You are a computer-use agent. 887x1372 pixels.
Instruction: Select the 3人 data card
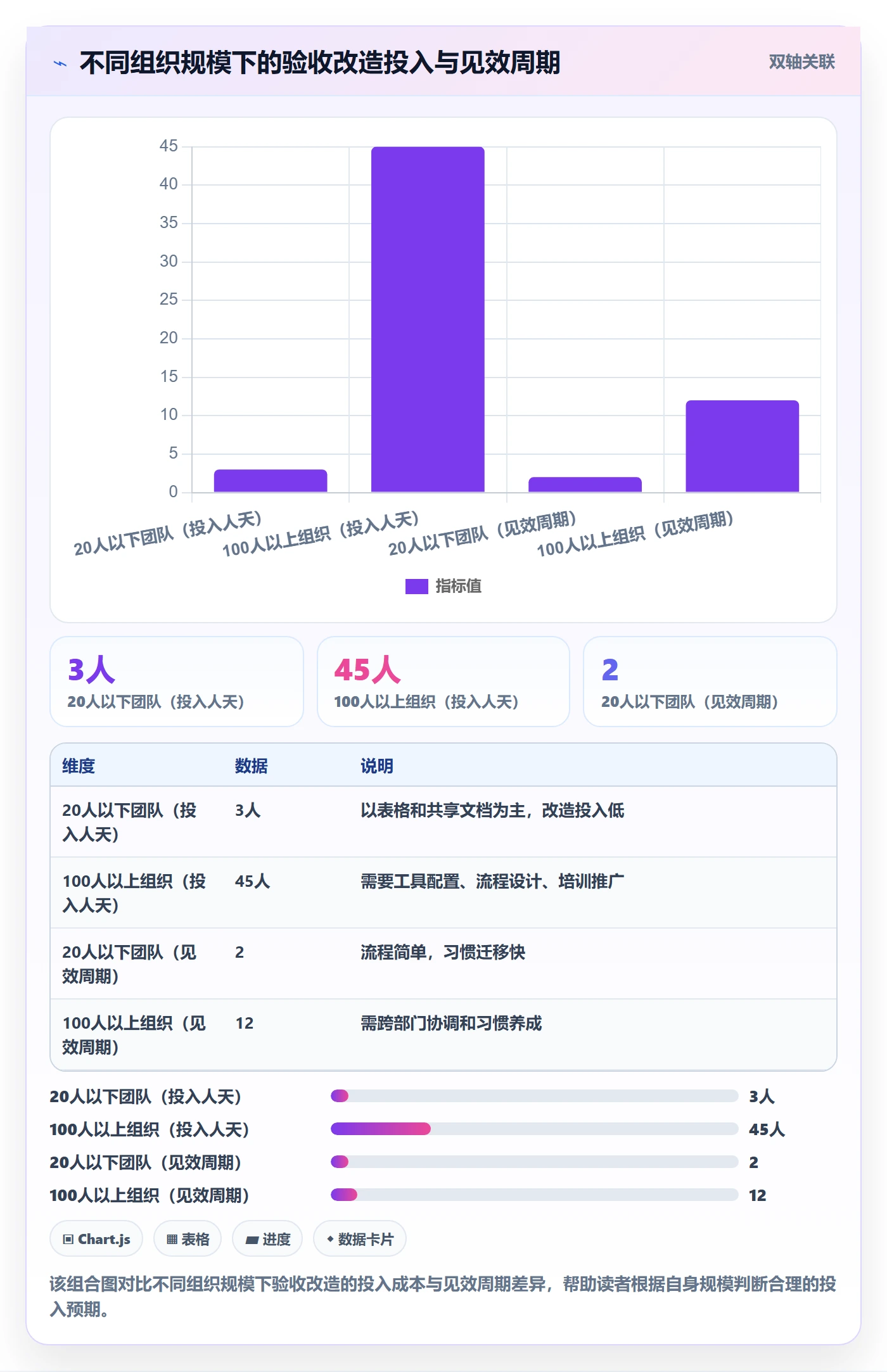pos(177,682)
